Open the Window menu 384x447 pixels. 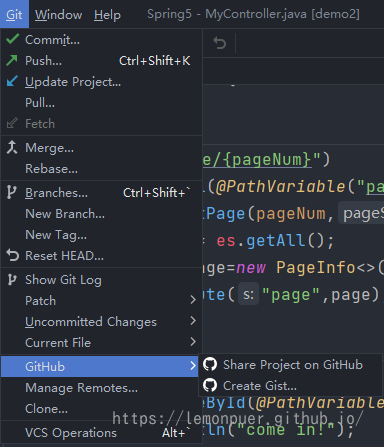click(x=58, y=15)
